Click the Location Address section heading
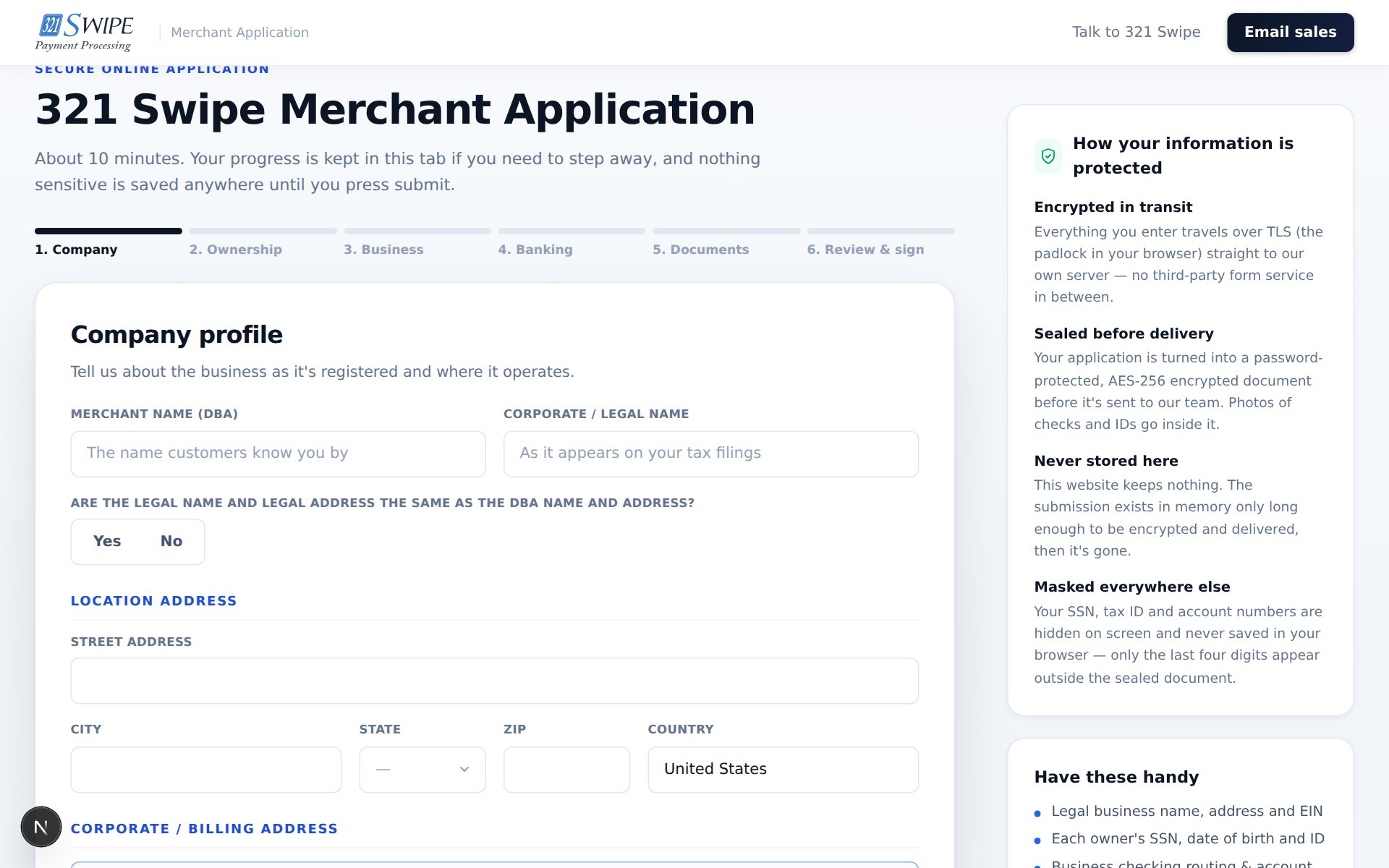The height and width of the screenshot is (868, 1389). click(x=153, y=601)
